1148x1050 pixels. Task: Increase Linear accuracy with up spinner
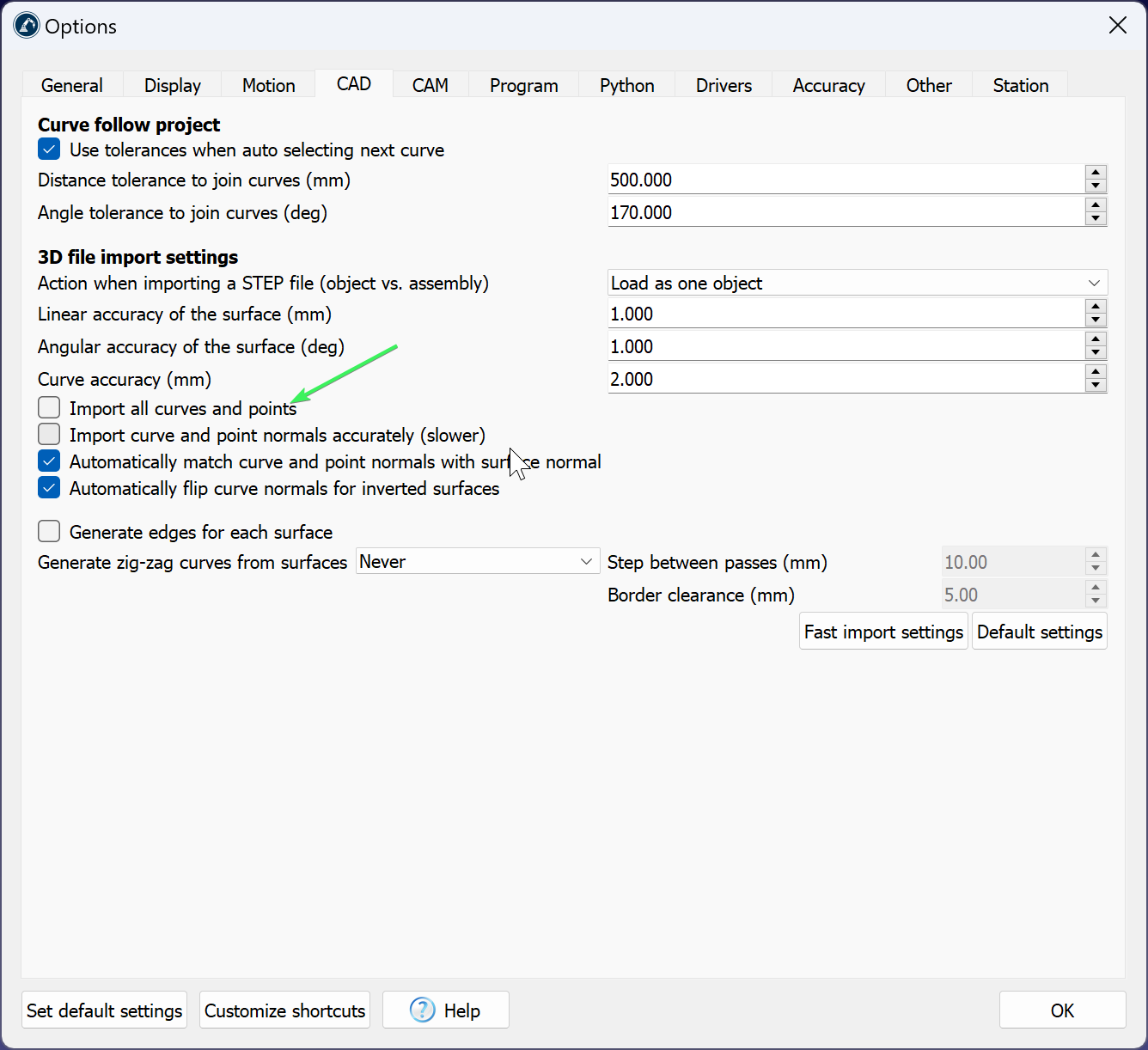point(1095,307)
